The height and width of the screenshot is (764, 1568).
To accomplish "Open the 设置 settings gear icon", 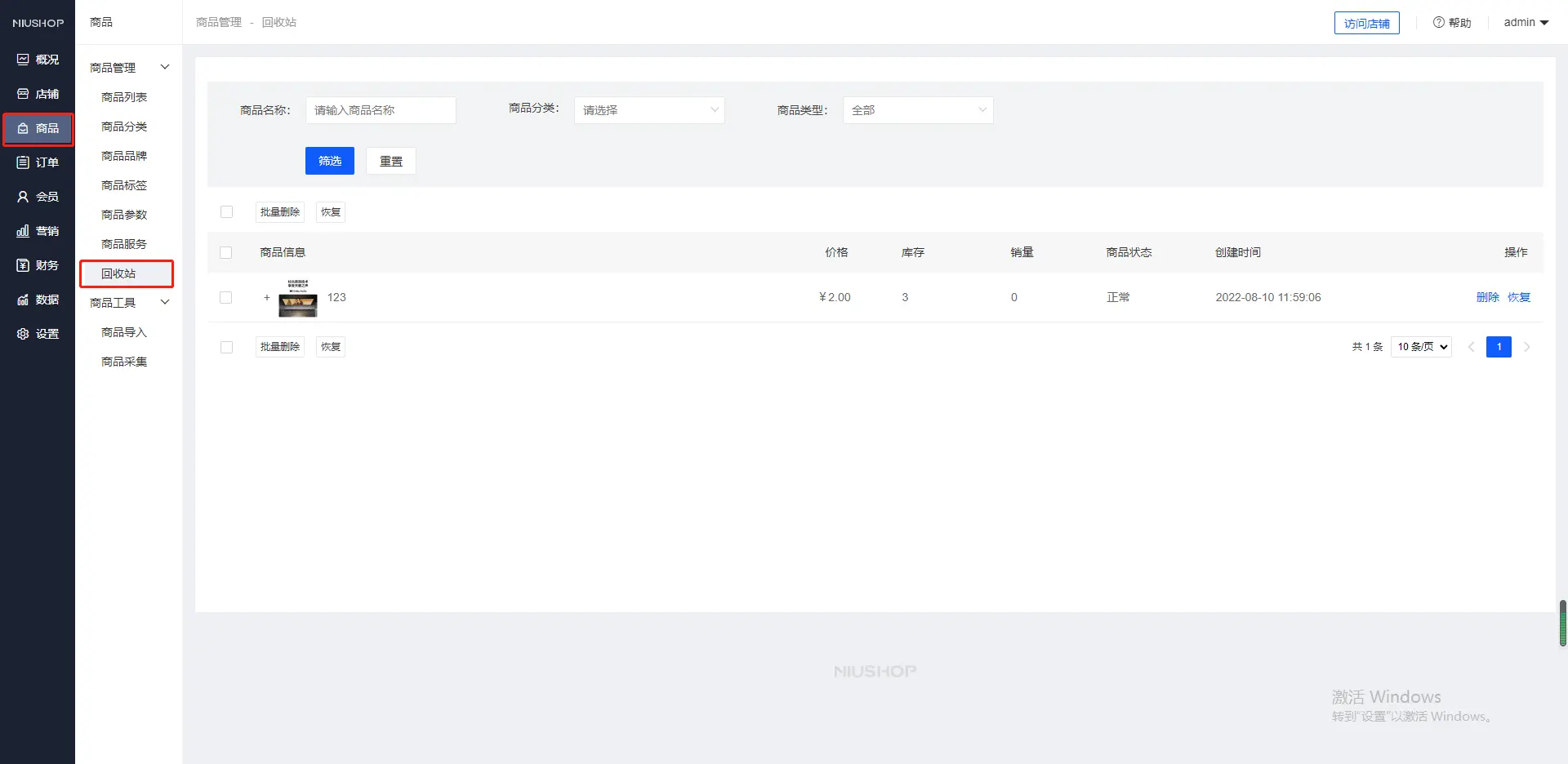I will click(x=23, y=334).
